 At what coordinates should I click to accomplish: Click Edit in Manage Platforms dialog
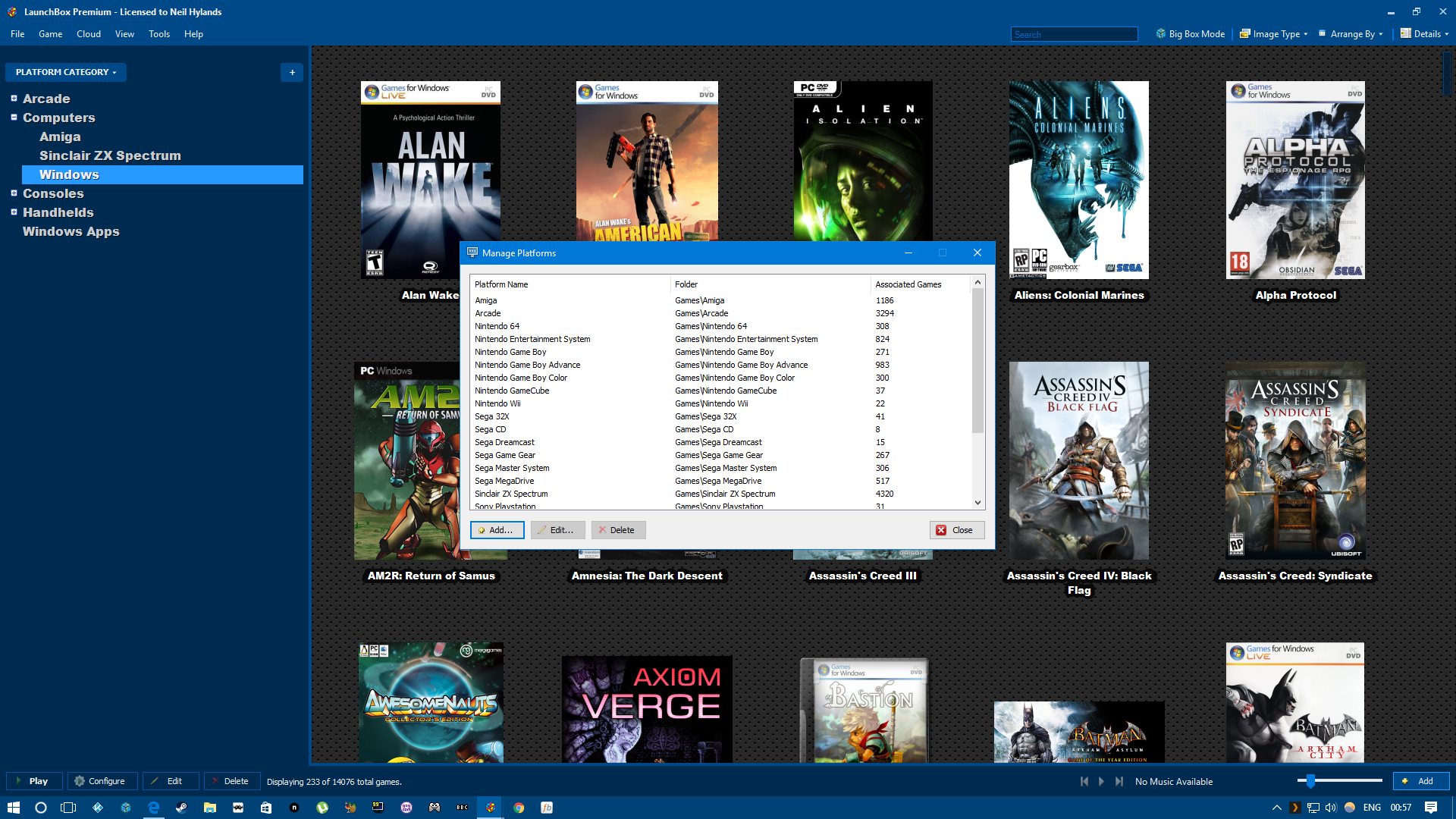[558, 530]
